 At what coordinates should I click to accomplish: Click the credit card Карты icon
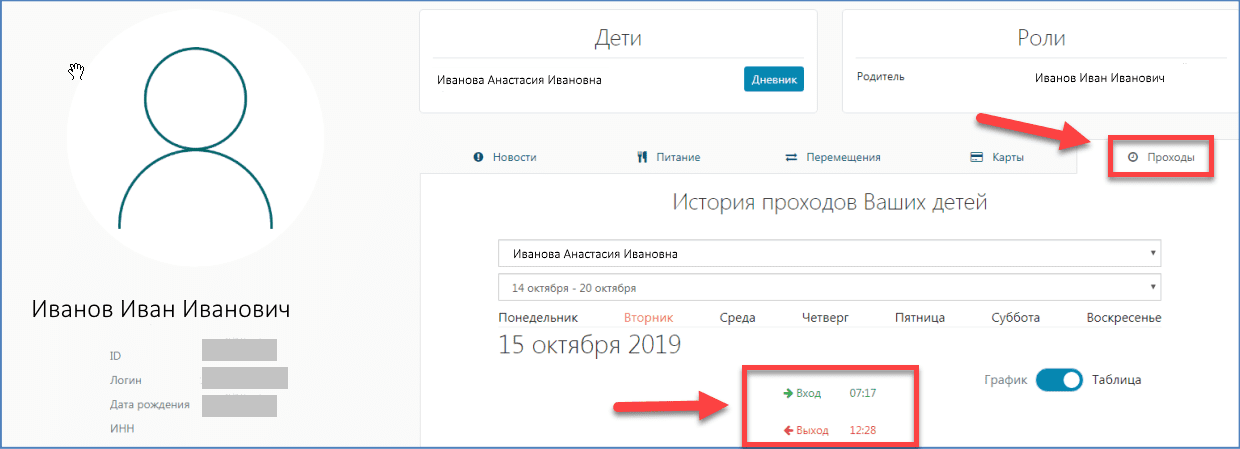(x=976, y=157)
